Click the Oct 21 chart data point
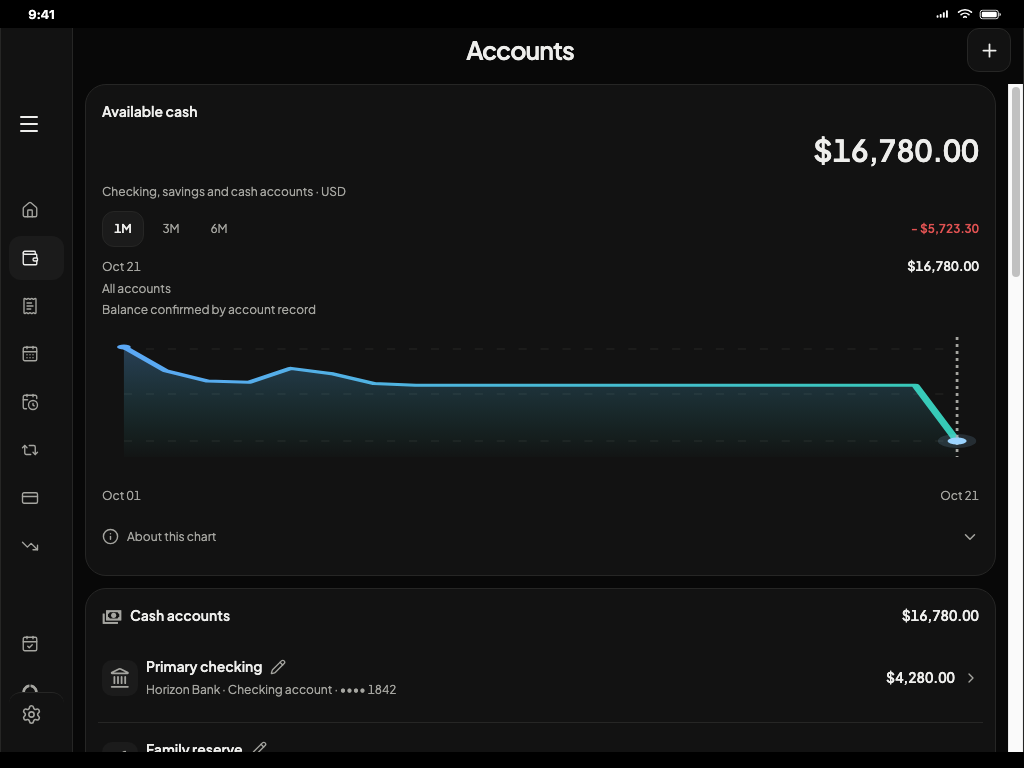This screenshot has height=768, width=1024. 957,441
